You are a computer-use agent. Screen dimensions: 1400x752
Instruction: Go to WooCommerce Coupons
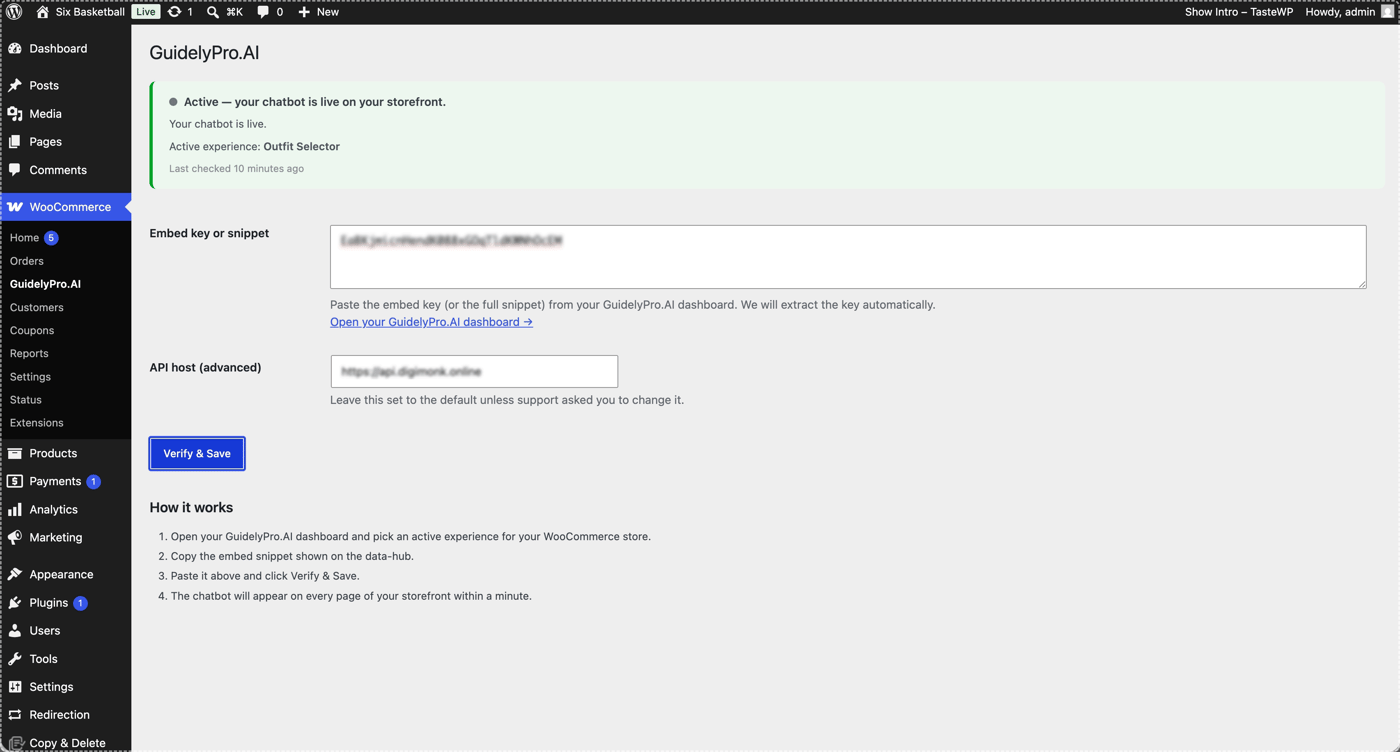point(32,330)
